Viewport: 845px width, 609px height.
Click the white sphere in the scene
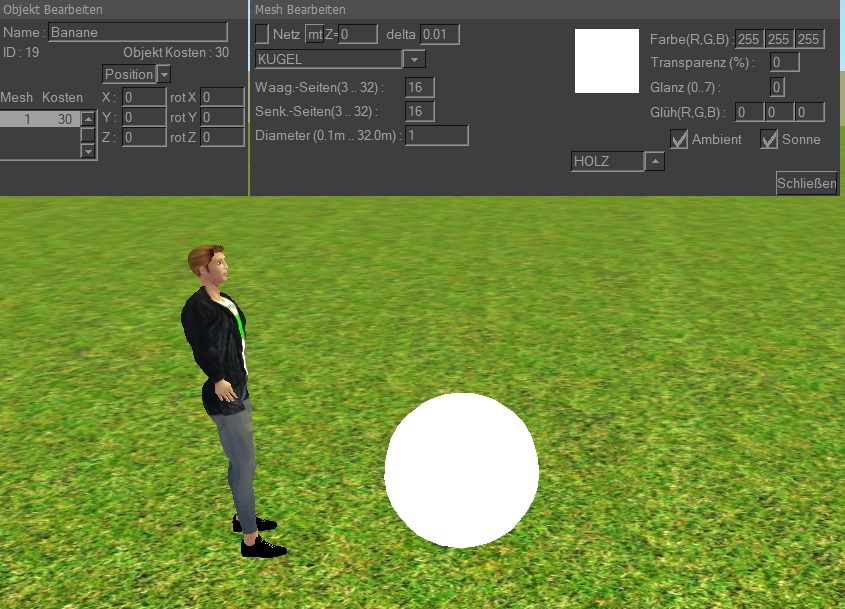(x=461, y=470)
